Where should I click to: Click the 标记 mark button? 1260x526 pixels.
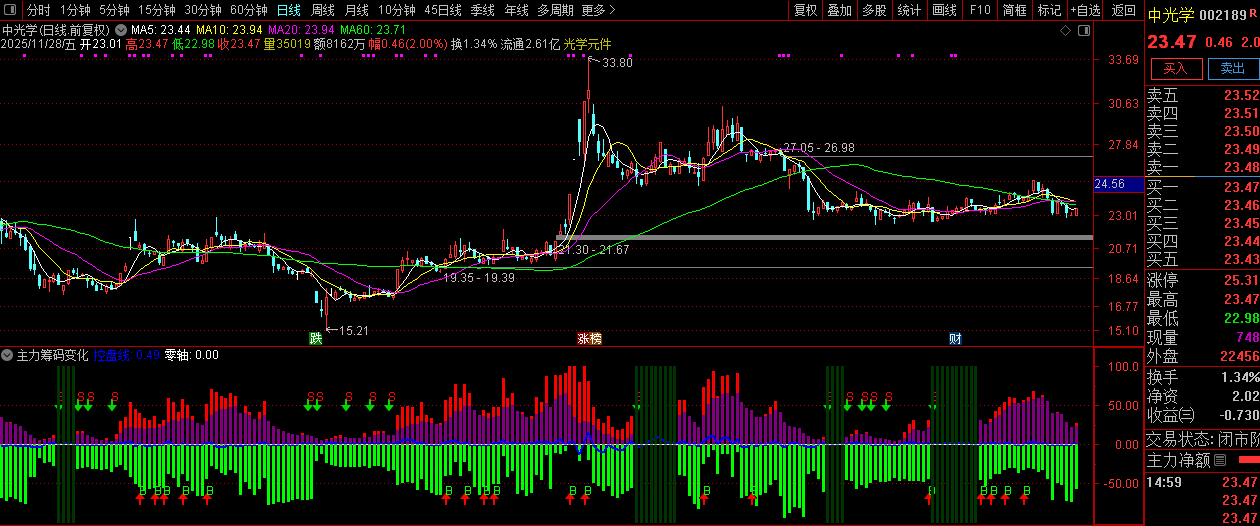coord(1049,10)
